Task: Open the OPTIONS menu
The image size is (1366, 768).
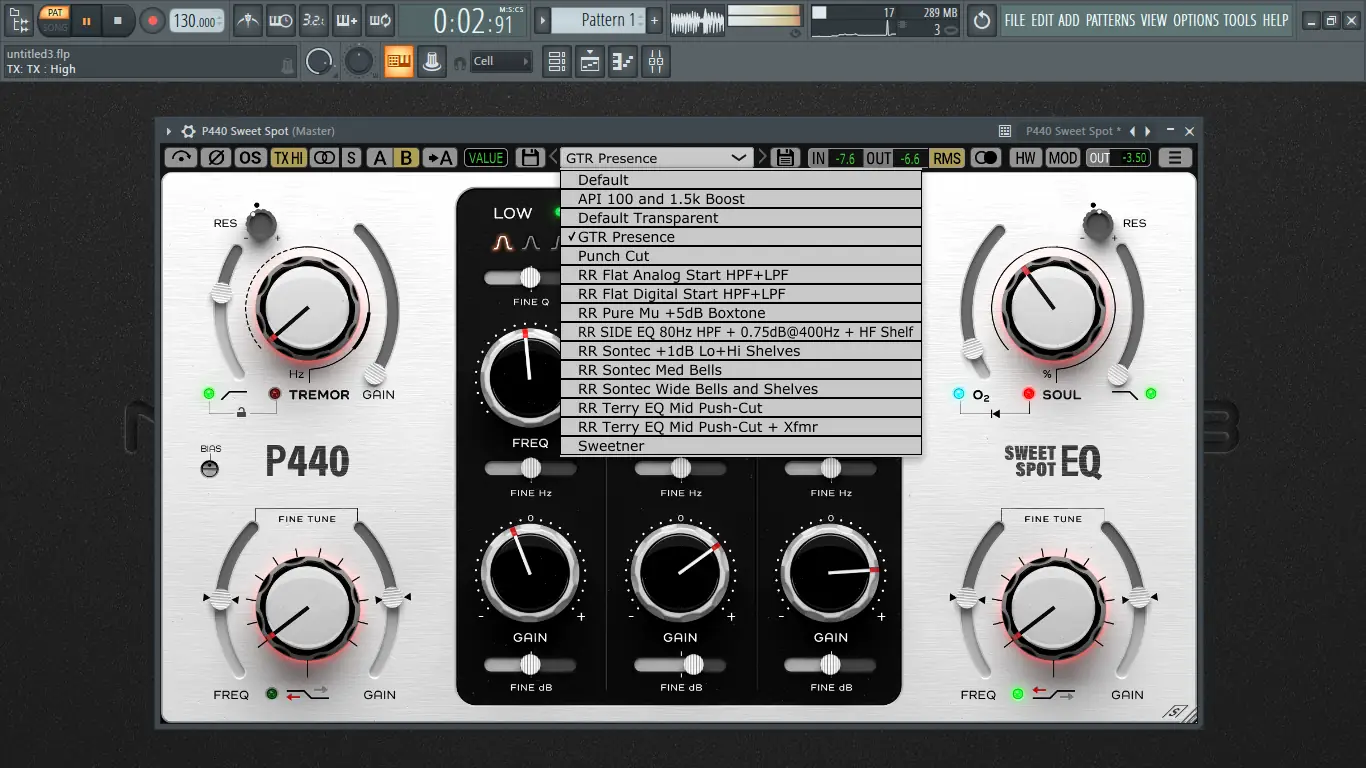Action: pos(1196,20)
